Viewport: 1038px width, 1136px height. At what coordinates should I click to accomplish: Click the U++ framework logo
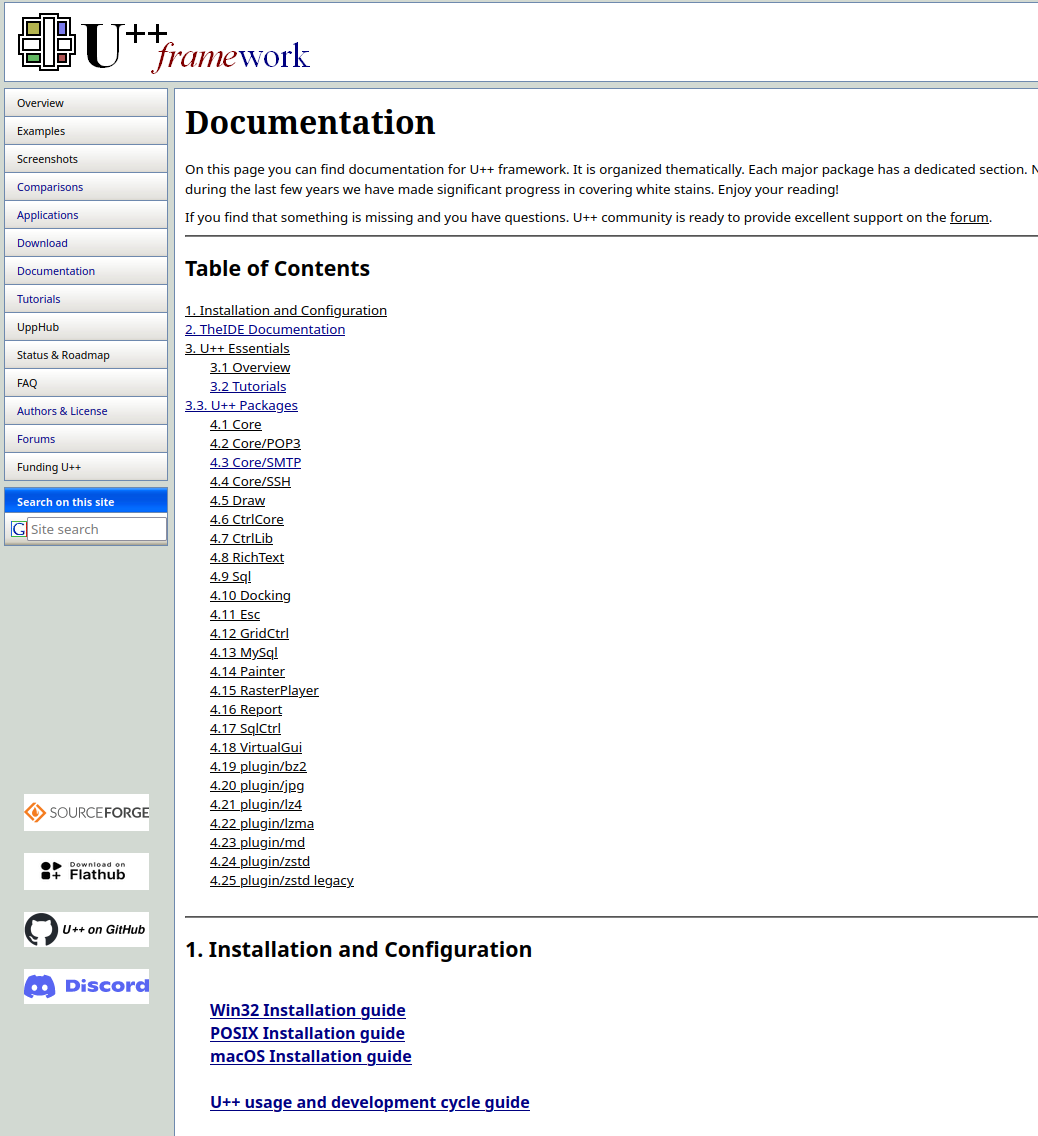[x=164, y=43]
